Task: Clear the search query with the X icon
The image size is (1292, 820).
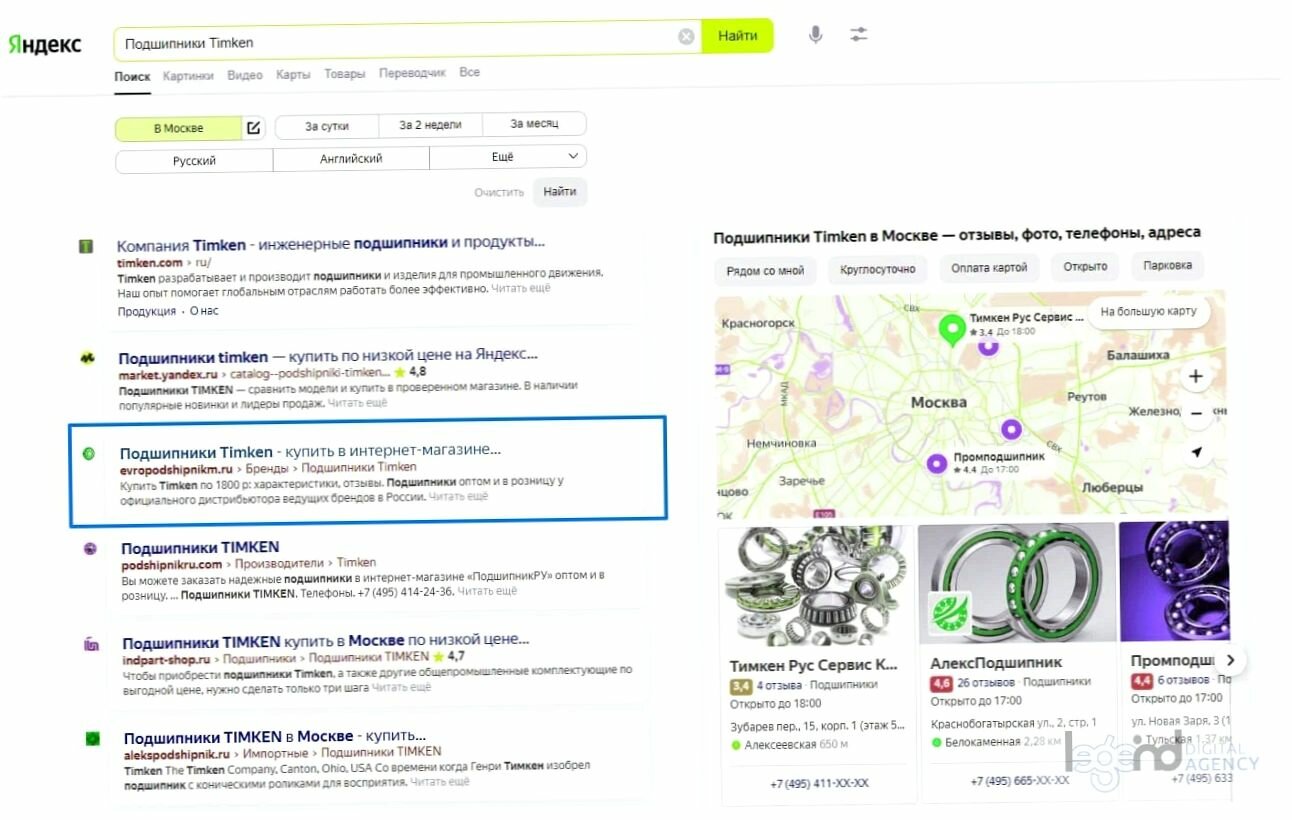Action: (x=686, y=37)
